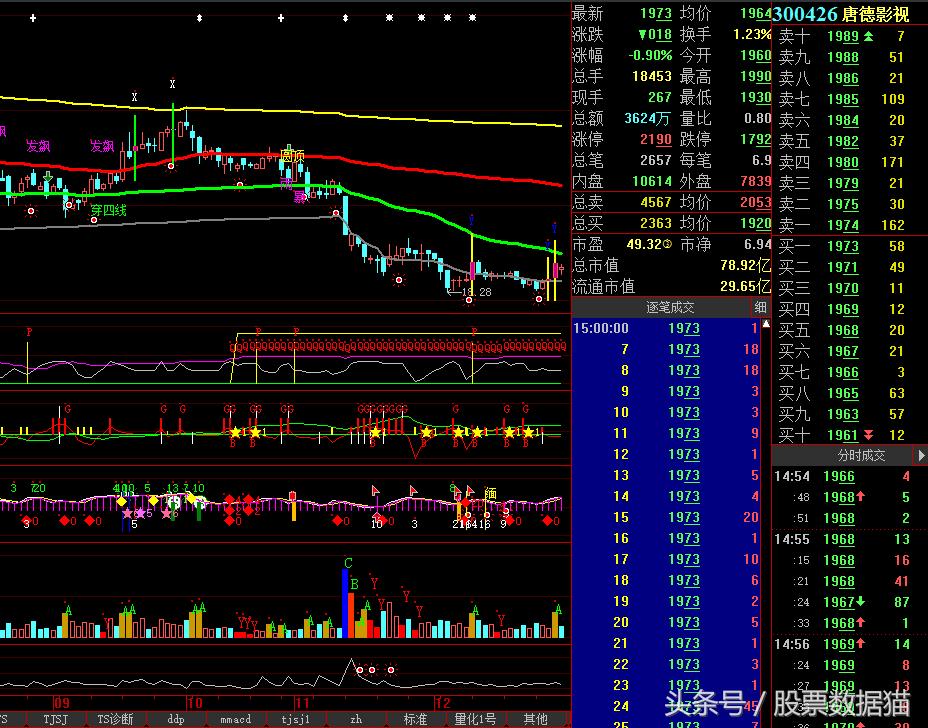
Task: Click the green up arrow at 卖十
Action: pyautogui.click(x=868, y=36)
